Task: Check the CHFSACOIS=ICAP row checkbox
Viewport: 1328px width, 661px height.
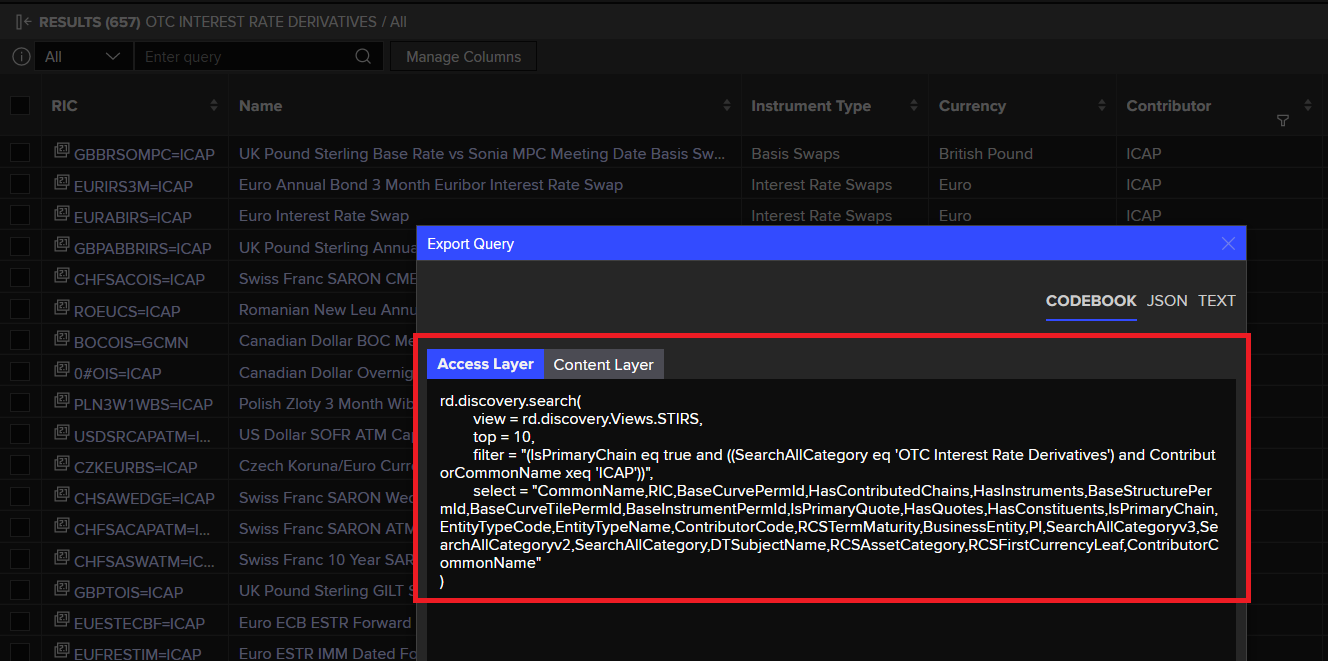Action: click(x=20, y=278)
